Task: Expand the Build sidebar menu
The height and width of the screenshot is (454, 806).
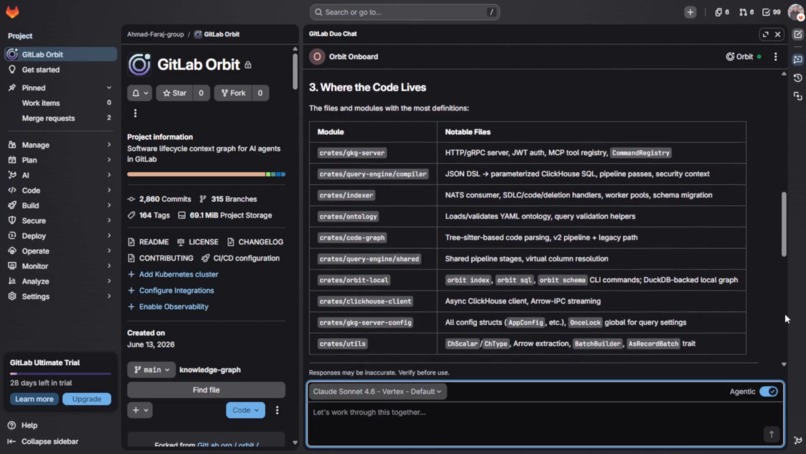Action: click(x=61, y=205)
